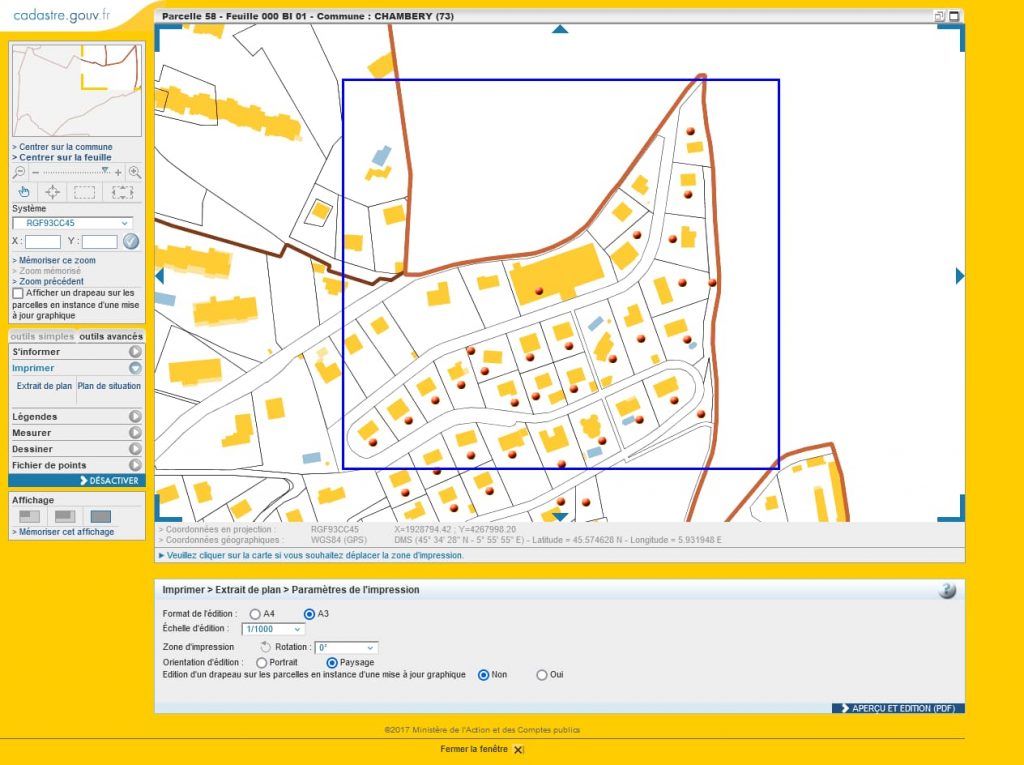This screenshot has height=765, width=1024.
Task: Validate coordinates with the checkmark icon
Action: pyautogui.click(x=131, y=241)
